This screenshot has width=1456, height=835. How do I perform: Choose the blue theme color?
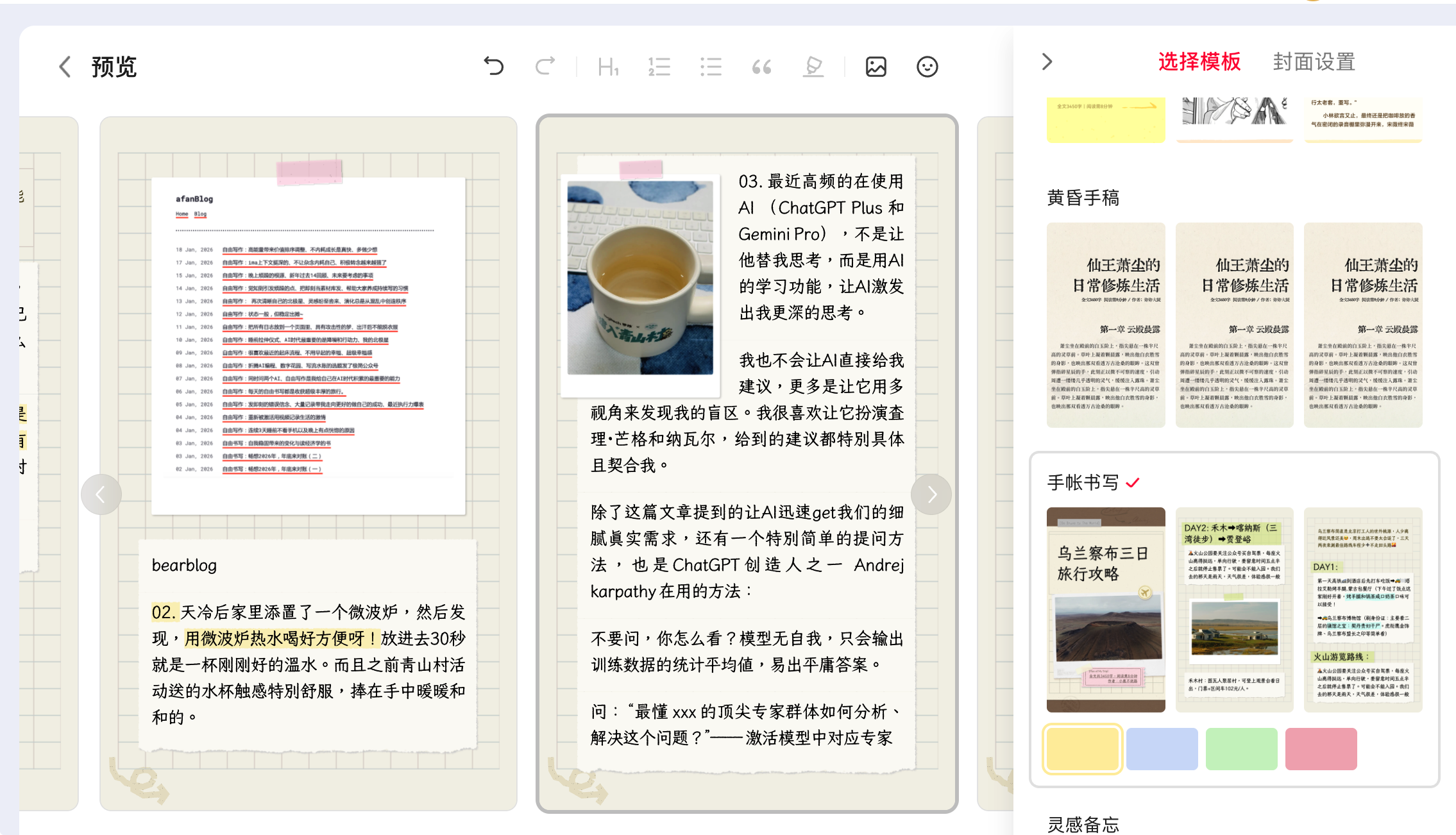pyautogui.click(x=1162, y=748)
